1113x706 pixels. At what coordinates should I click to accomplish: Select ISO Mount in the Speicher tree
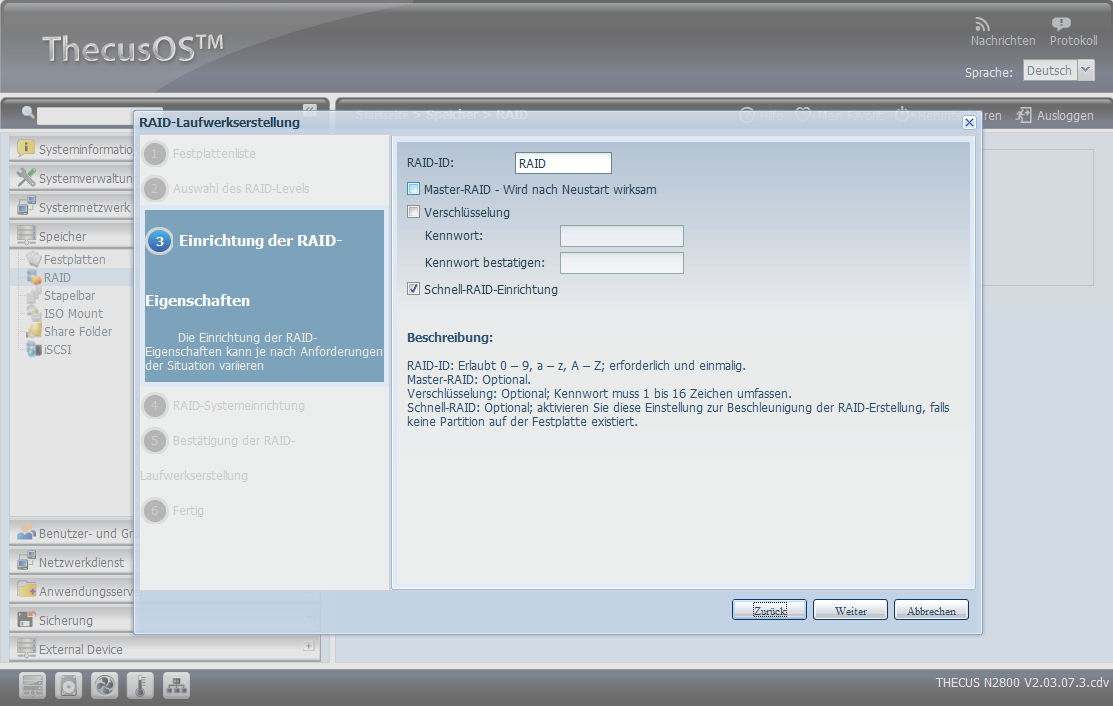pyautogui.click(x=73, y=314)
